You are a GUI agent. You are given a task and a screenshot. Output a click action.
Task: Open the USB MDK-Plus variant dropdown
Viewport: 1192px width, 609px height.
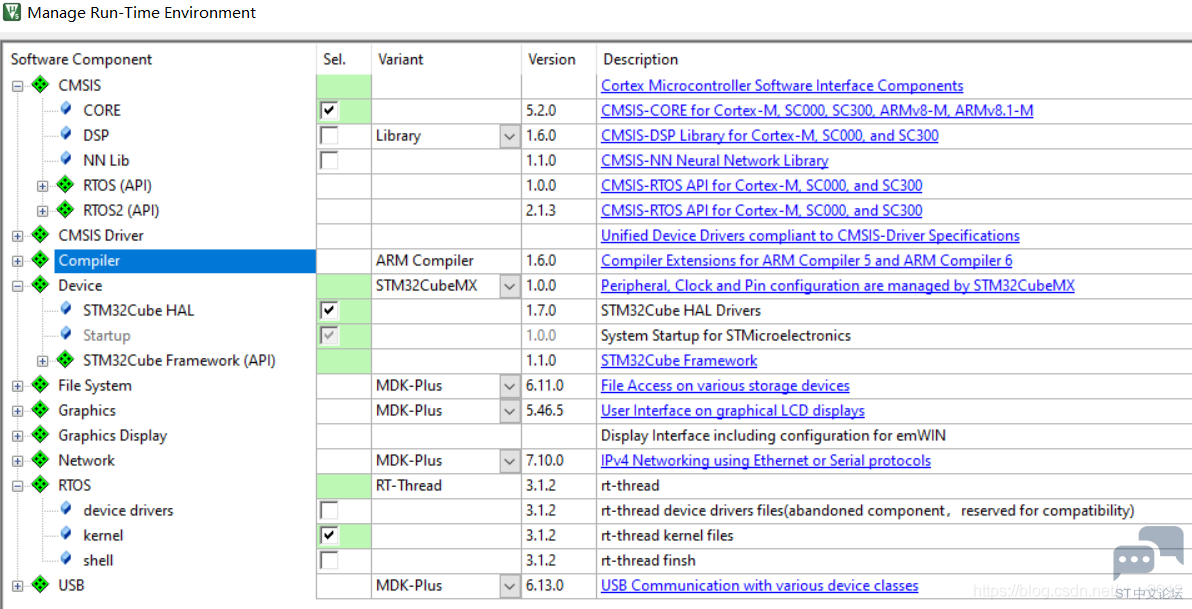pos(510,586)
